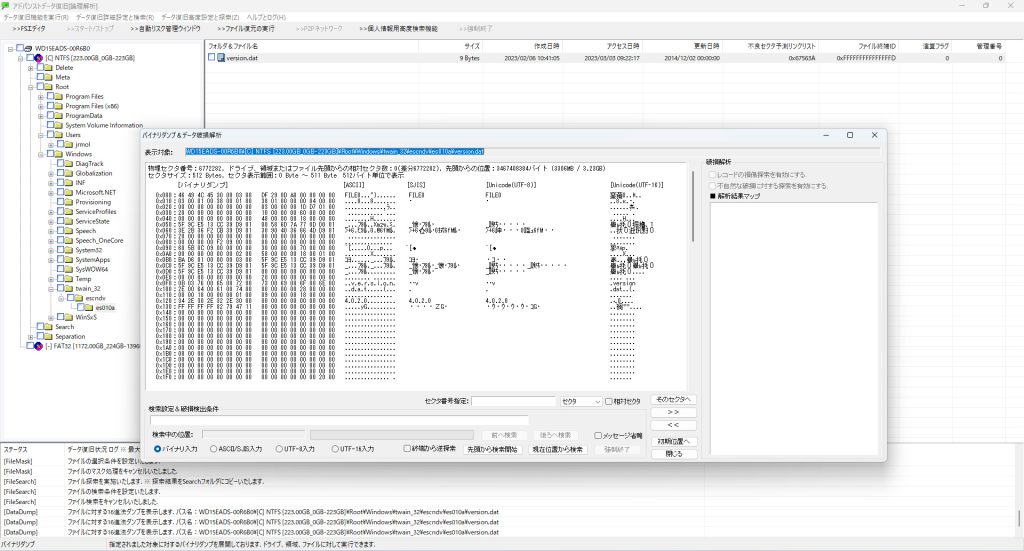Enable the 相対セクタ checkbox
Image resolution: width=1024 pixels, height=551 pixels.
[x=609, y=402]
